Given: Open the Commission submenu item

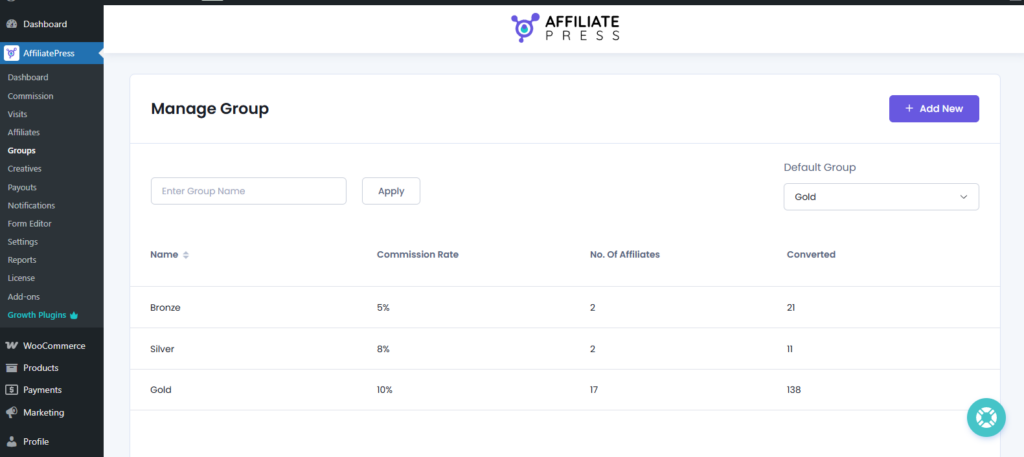Looking at the screenshot, I should pyautogui.click(x=30, y=96).
